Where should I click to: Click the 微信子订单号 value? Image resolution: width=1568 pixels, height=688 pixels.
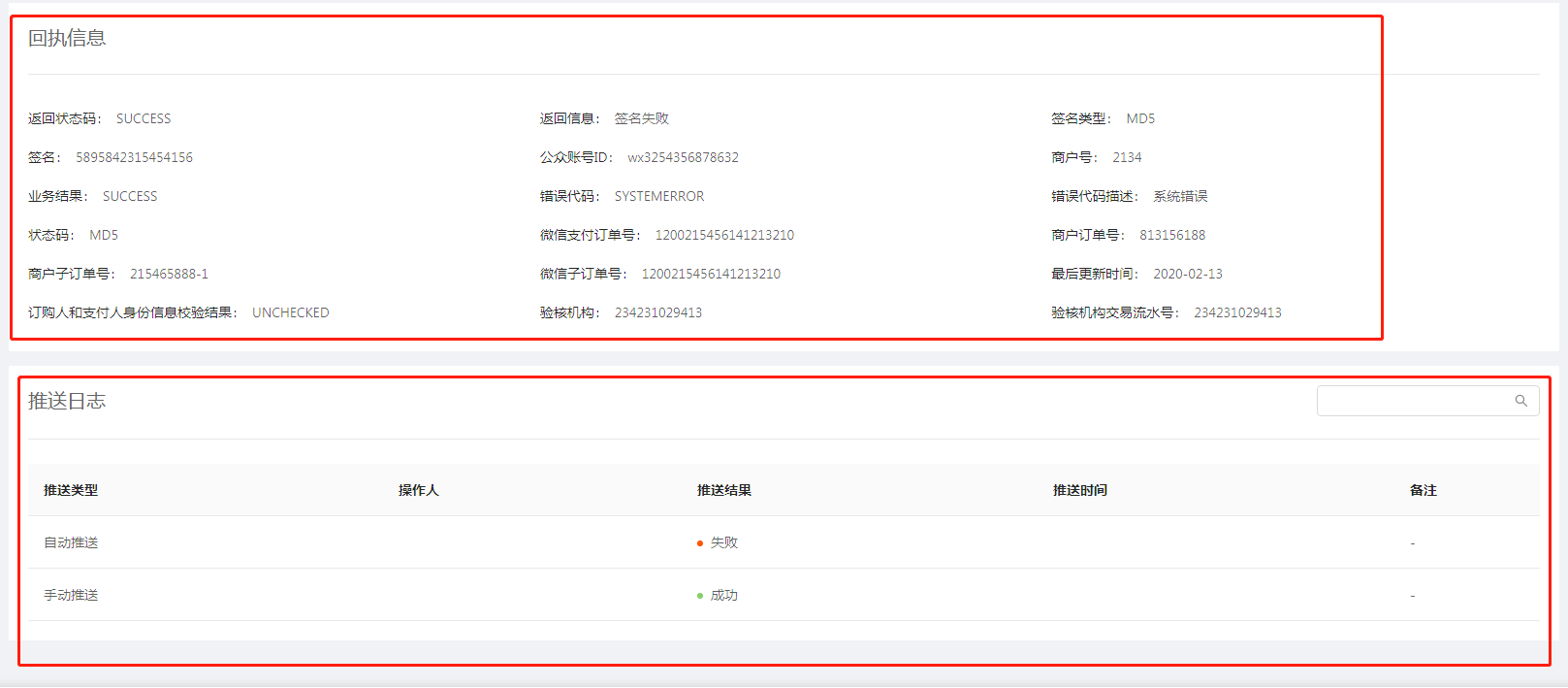click(x=711, y=274)
